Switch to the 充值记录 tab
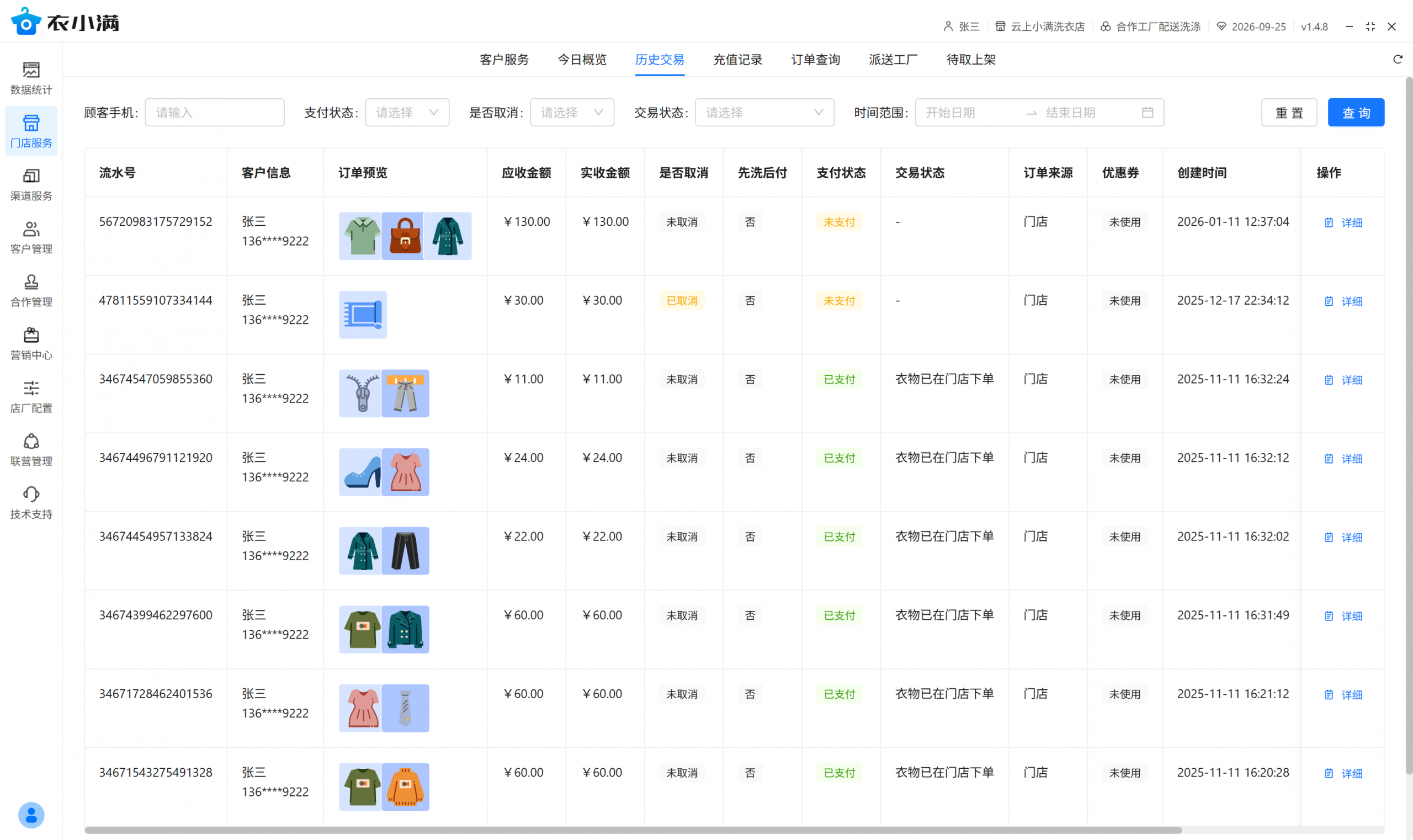This screenshot has width=1413, height=840. pos(737,60)
